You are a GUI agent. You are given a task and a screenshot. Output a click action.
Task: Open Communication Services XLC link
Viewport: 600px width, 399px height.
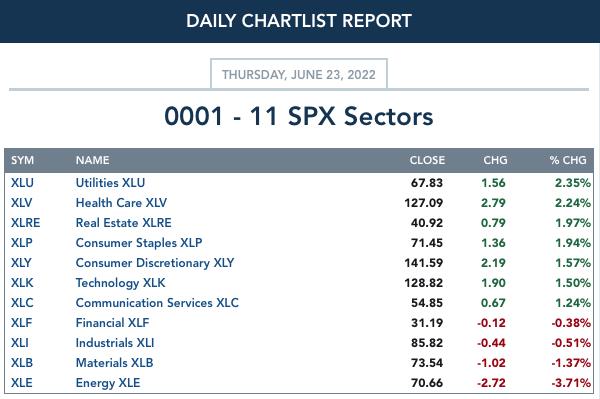157,303
